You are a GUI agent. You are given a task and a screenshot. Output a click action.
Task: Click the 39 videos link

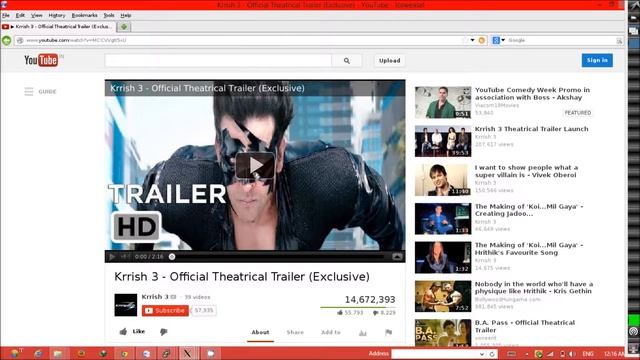pyautogui.click(x=197, y=297)
